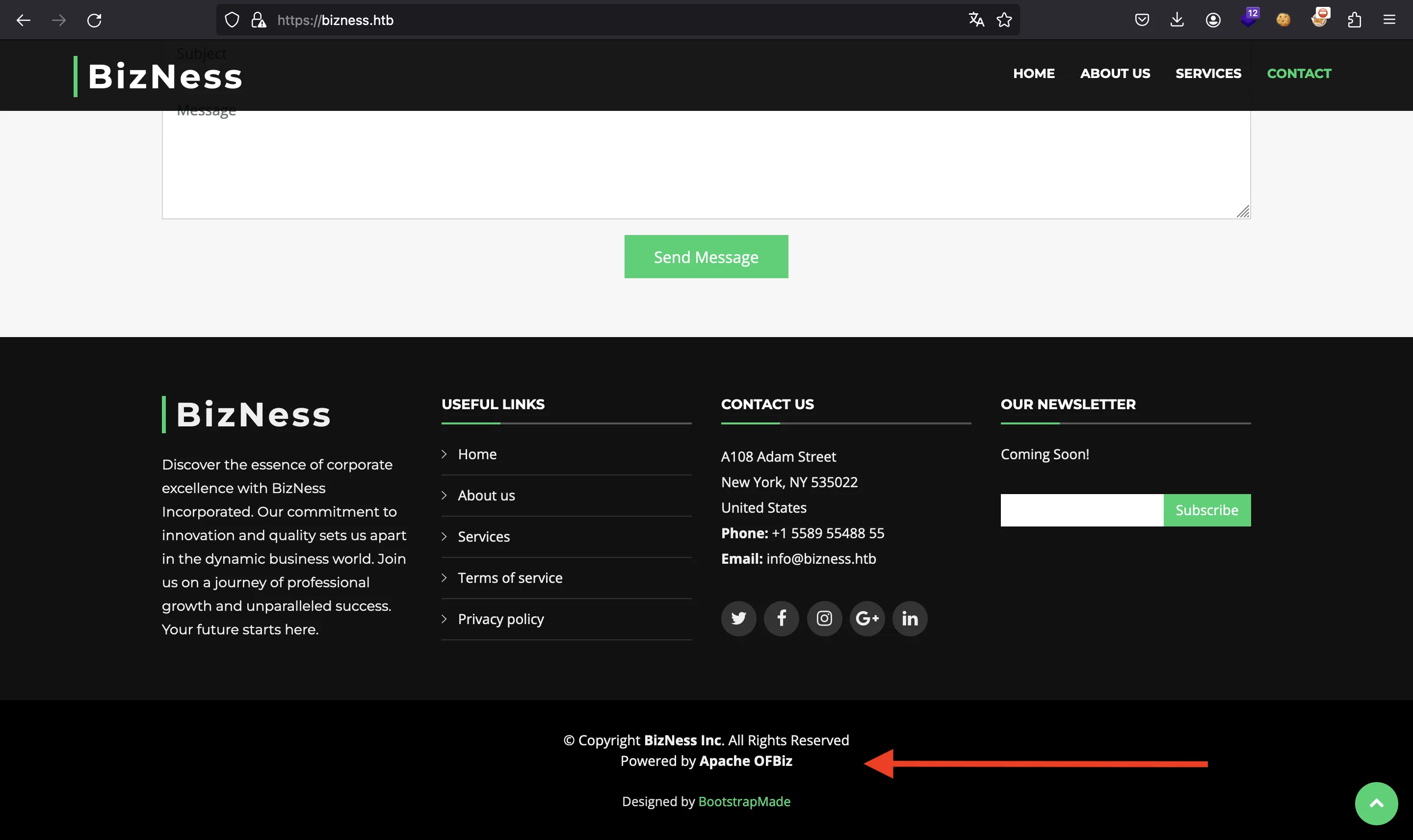1413x840 pixels.
Task: Open the Home footer link
Action: [477, 454]
